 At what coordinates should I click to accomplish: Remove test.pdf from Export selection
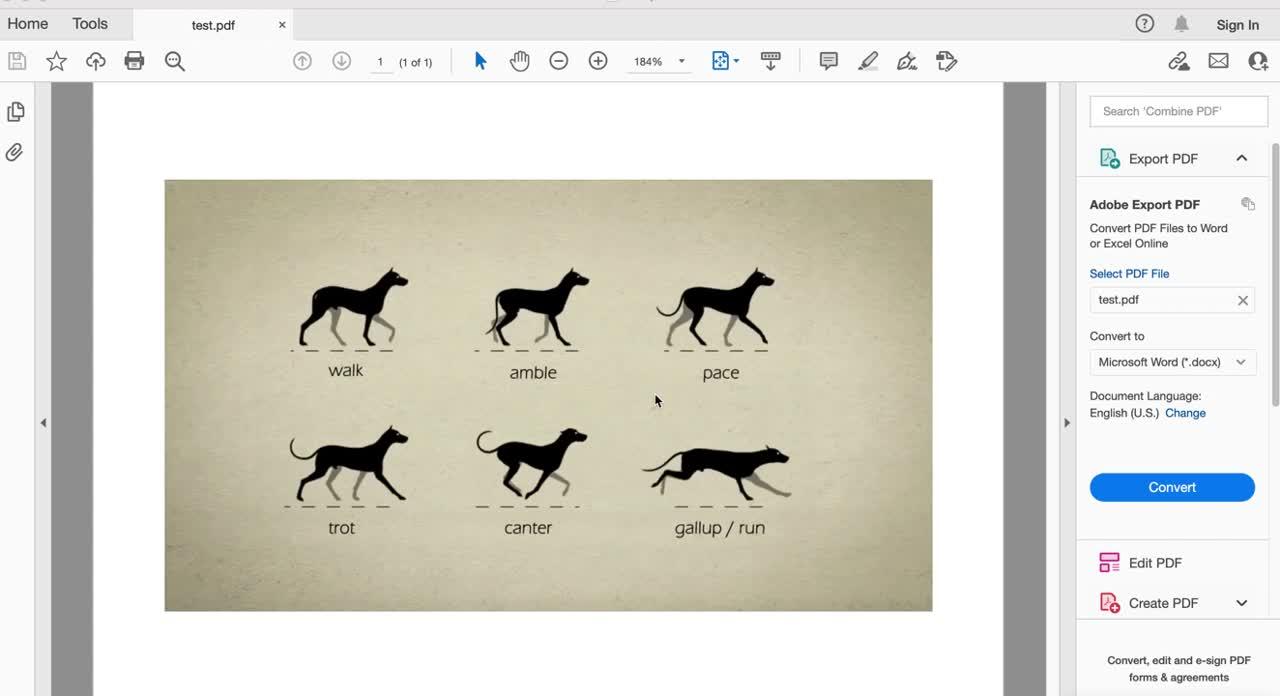click(1243, 300)
